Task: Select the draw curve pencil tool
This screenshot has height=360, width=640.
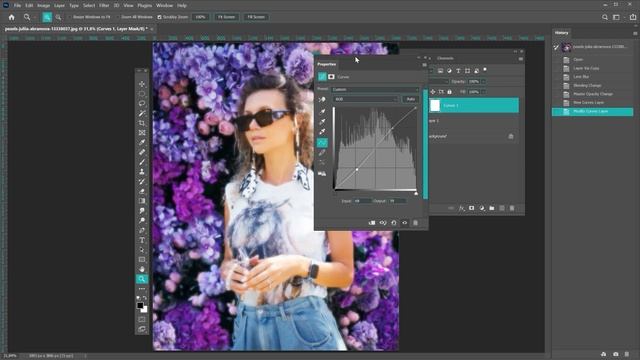Action: (x=322, y=153)
